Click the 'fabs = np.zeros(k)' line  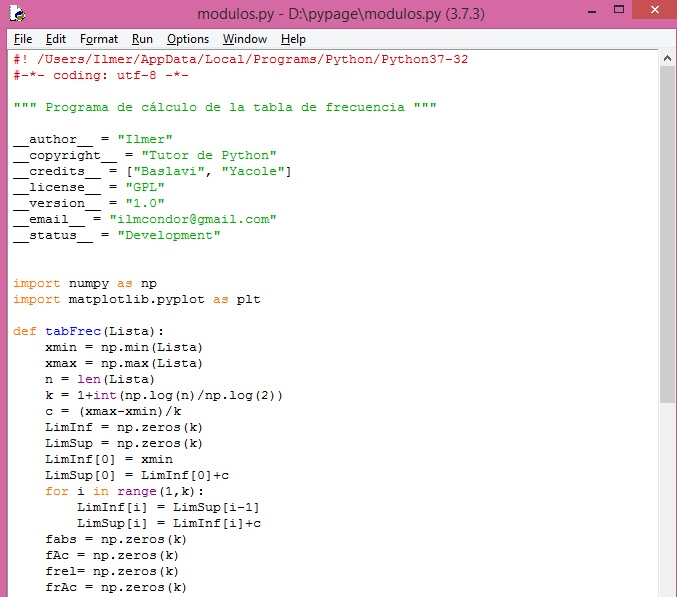[x=116, y=539]
